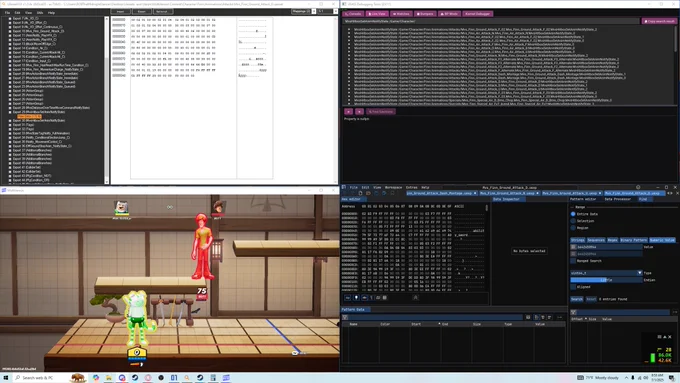This screenshot has height=383, width=680.
Task: Select the Entire Data range radio button
Action: point(573,214)
